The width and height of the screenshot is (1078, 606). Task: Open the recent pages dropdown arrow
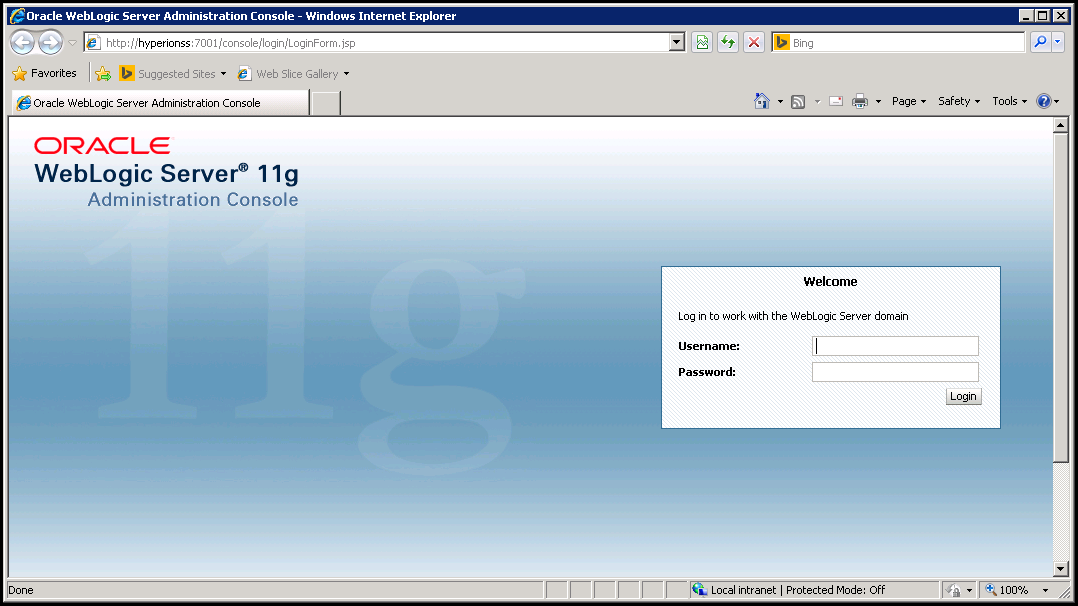pos(72,43)
